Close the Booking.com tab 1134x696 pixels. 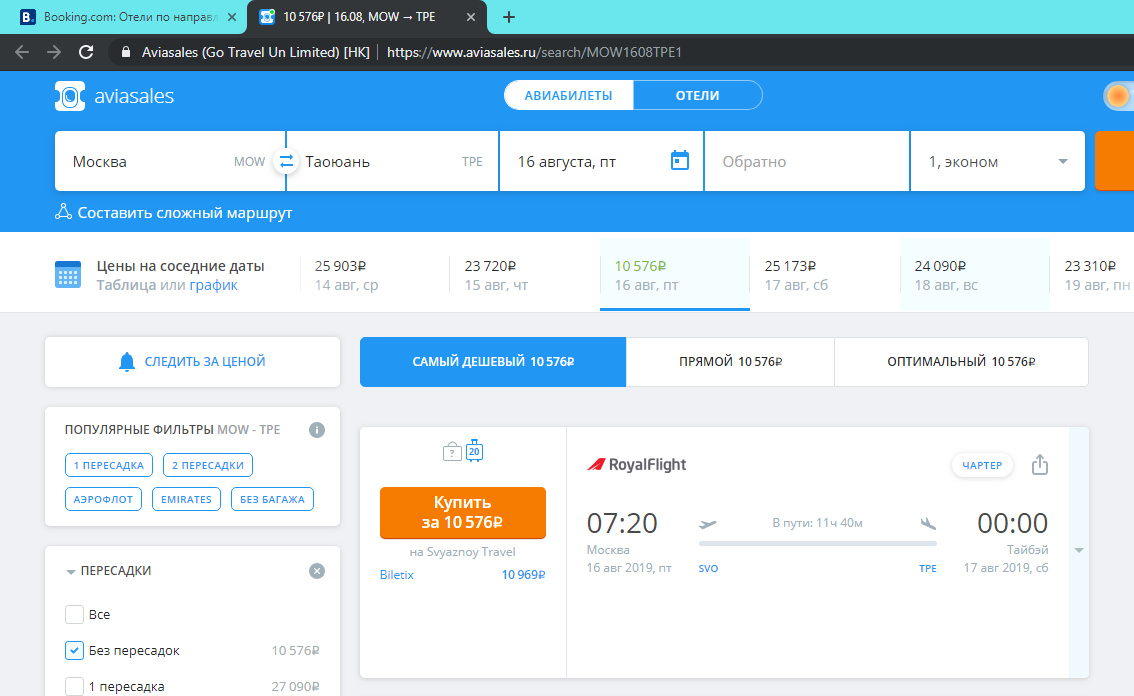coord(231,17)
